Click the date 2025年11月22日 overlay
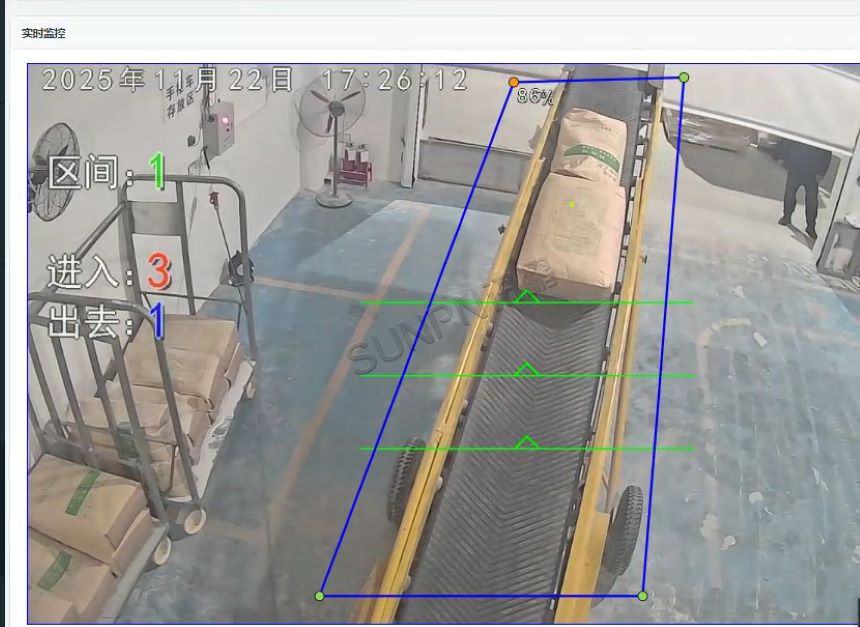Image resolution: width=860 pixels, height=627 pixels. pyautogui.click(x=168, y=80)
